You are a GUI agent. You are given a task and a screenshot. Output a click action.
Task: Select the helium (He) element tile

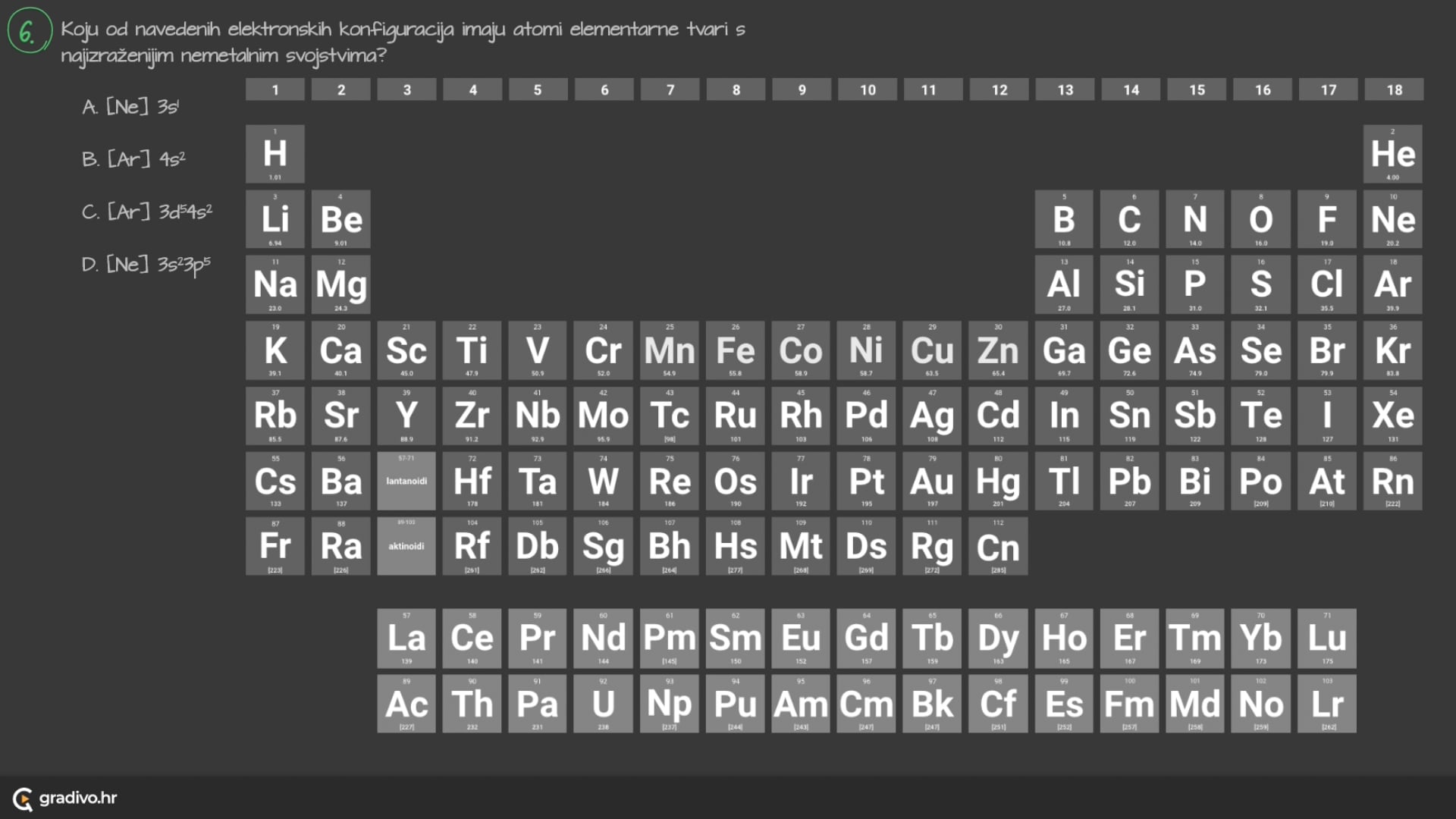1392,154
